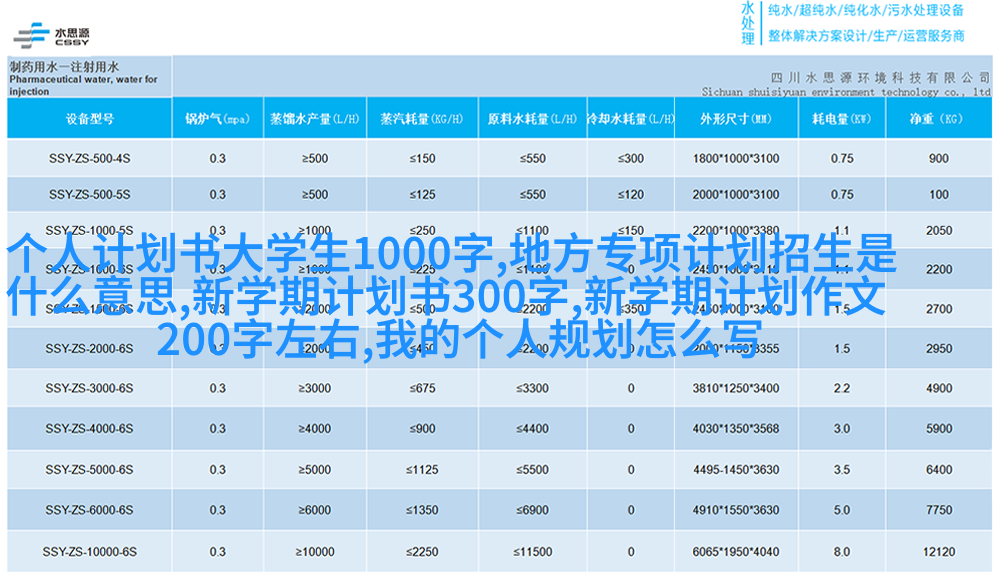
Task: Click the 纯水/超纯水/纯化水/水处理设备 tagline
Action: tap(866, 11)
